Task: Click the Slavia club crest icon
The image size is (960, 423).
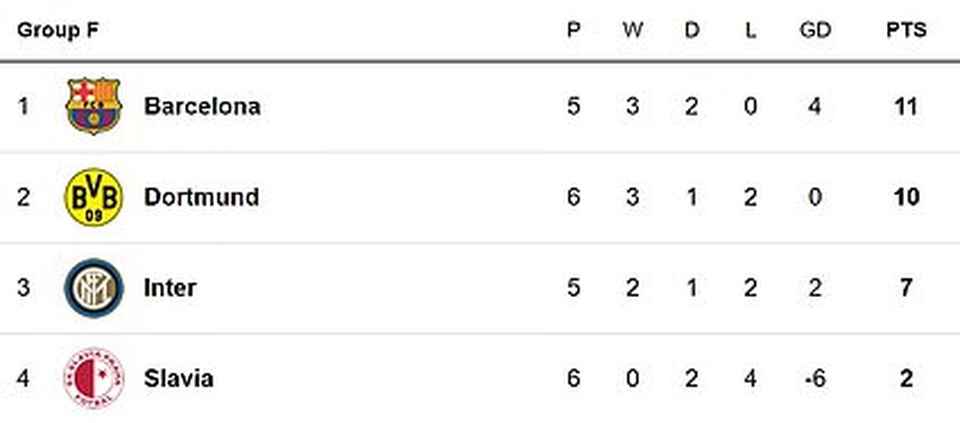Action: 93,379
